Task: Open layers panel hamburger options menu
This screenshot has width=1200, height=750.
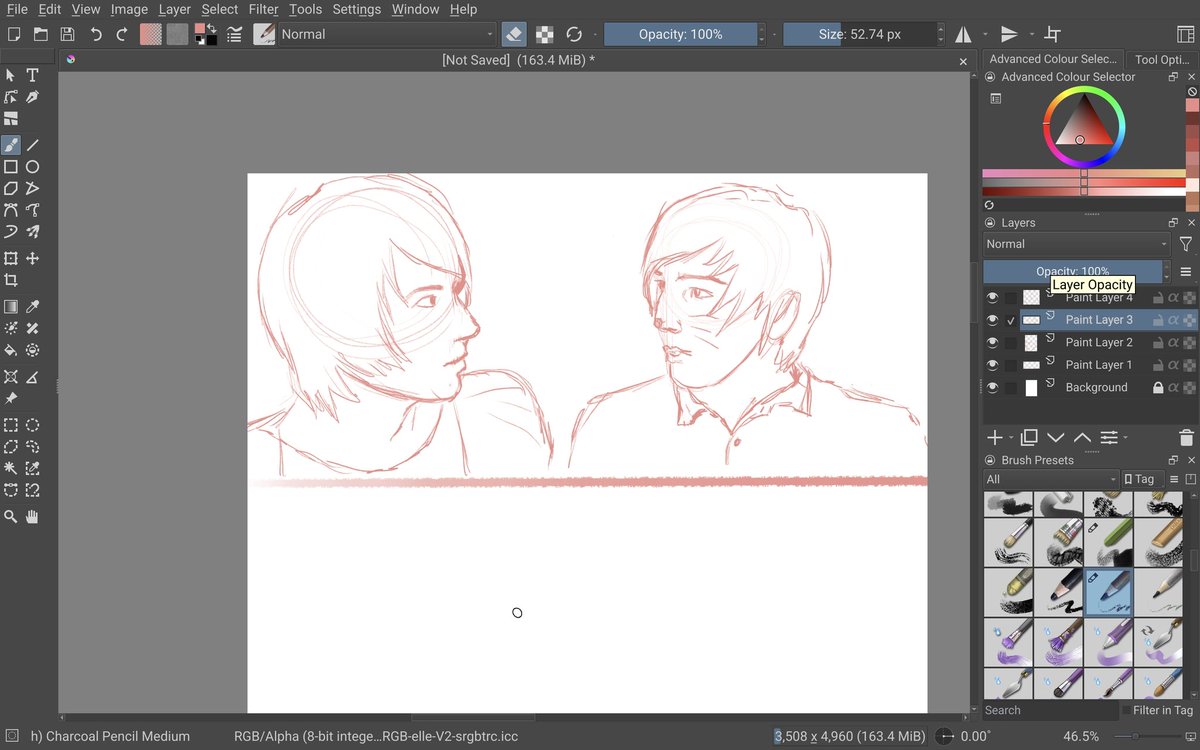Action: (x=1186, y=272)
